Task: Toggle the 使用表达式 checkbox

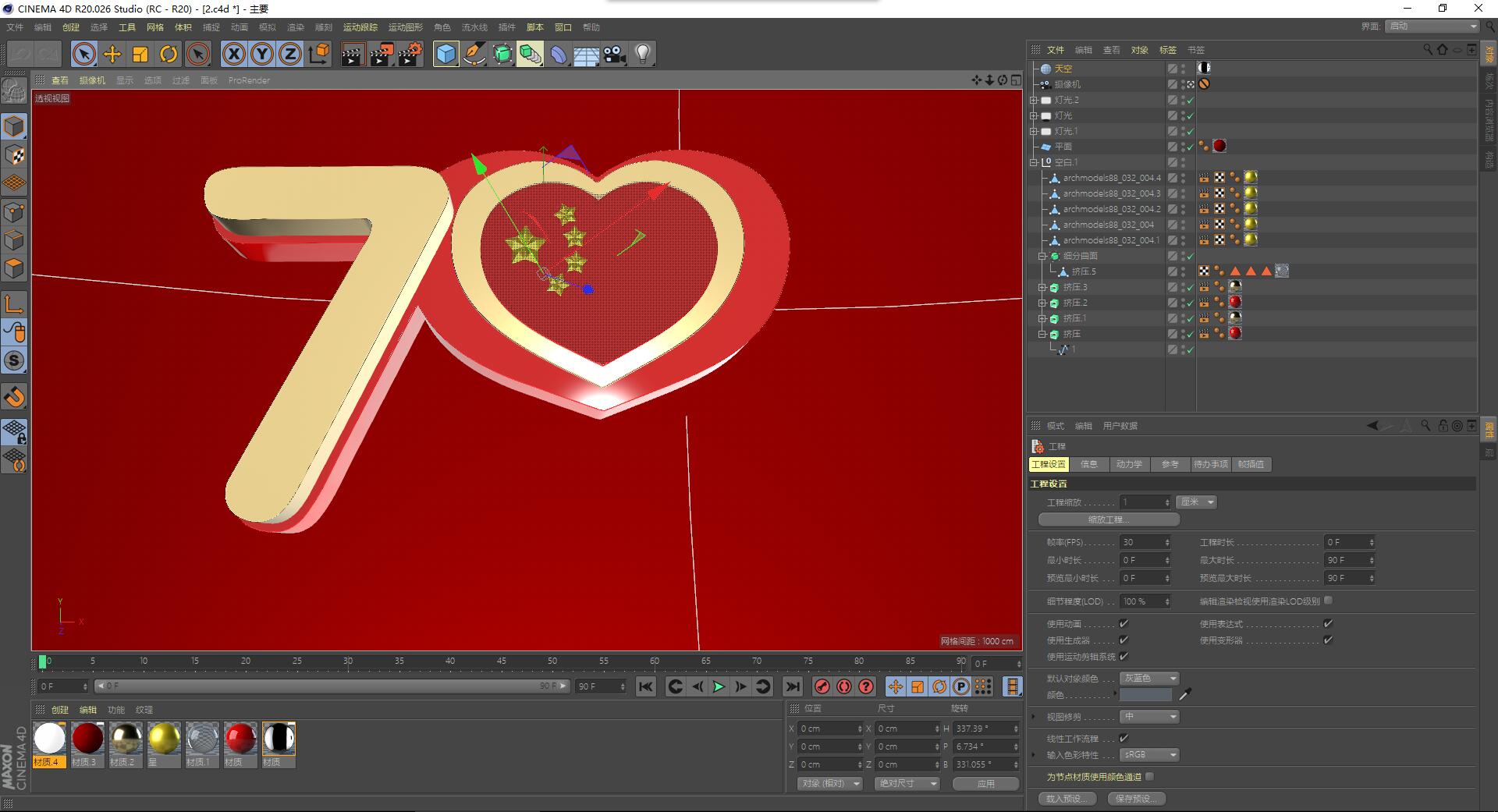Action: (x=1328, y=623)
